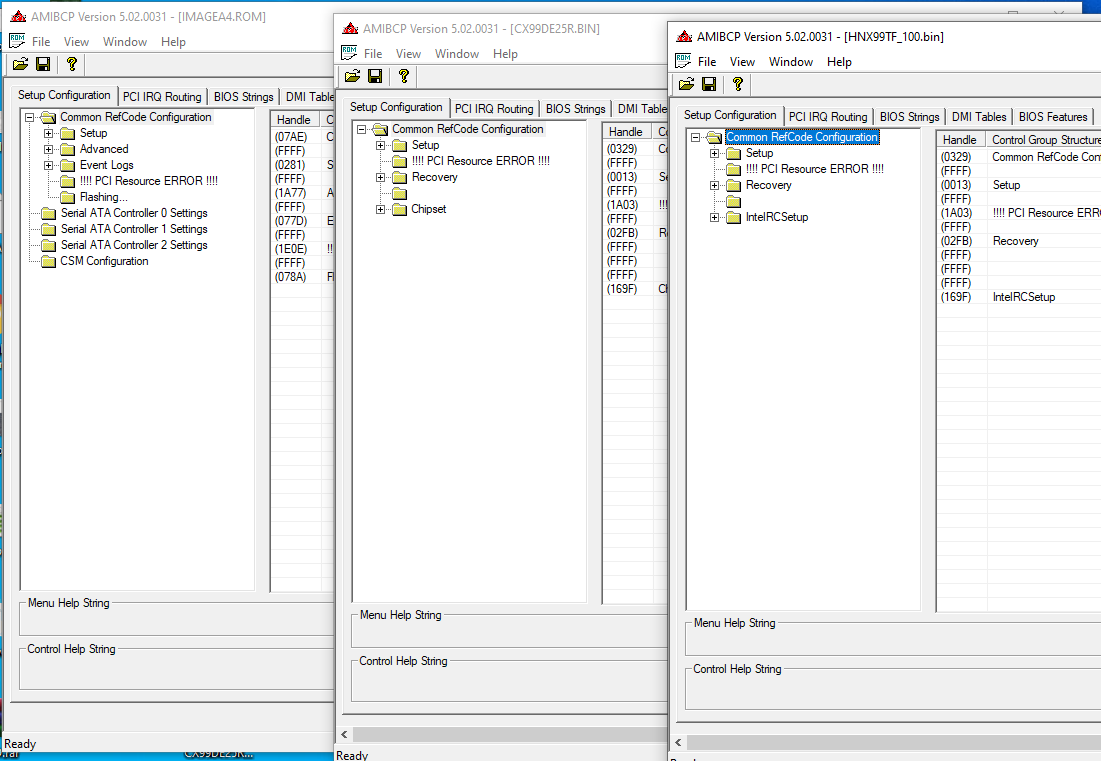This screenshot has width=1101, height=761.
Task: Open Window menu in HNX99TF_100.bin window
Action: pyautogui.click(x=791, y=62)
